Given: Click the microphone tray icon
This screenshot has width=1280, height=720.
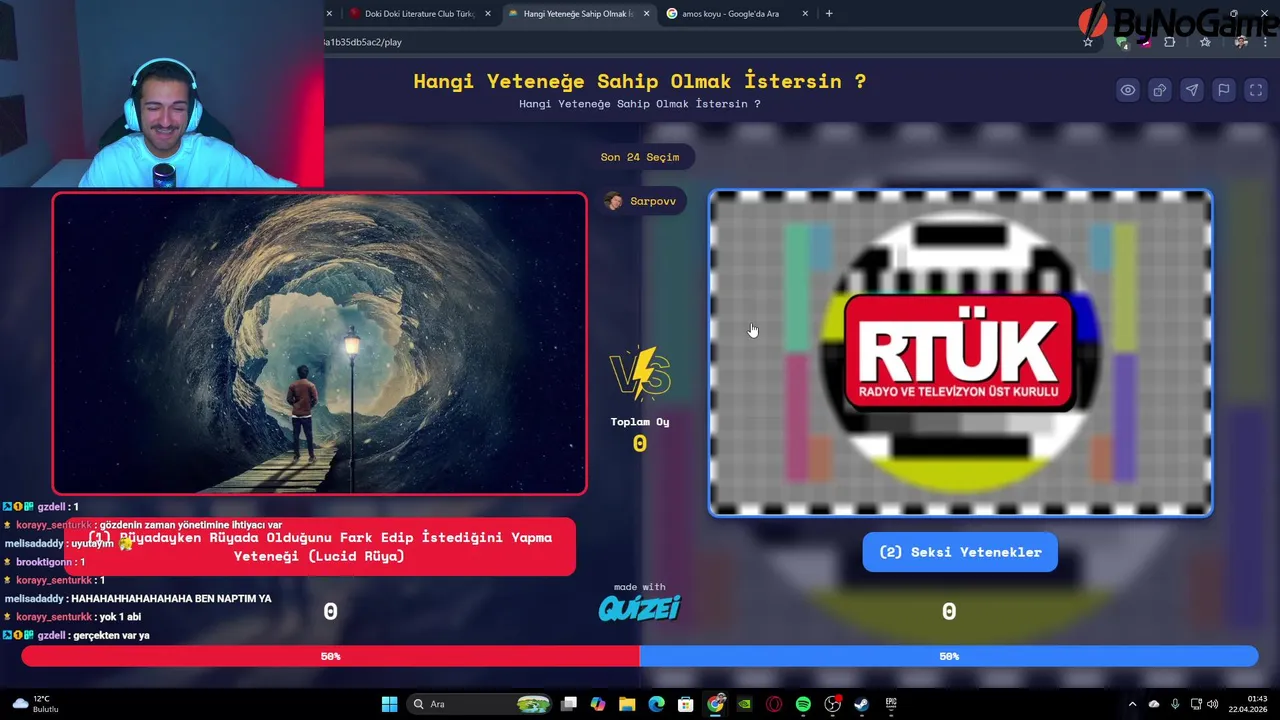Looking at the screenshot, I should coord(1175,704).
